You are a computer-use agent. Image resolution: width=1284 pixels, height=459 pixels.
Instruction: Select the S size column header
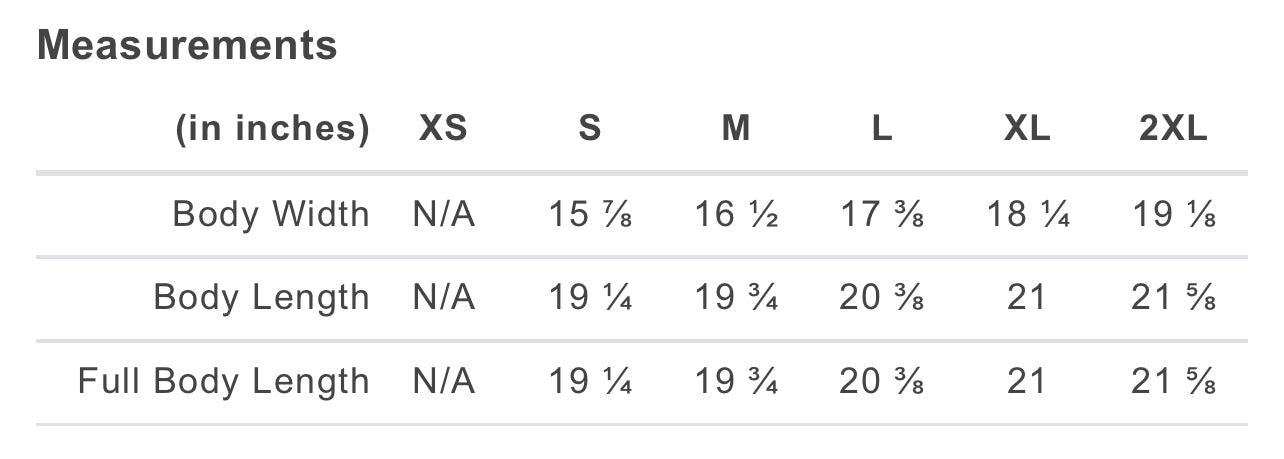coord(590,129)
